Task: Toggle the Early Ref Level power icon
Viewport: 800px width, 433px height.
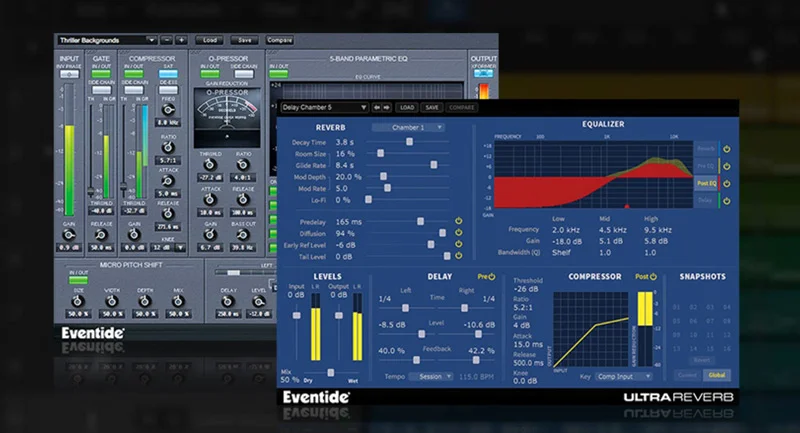Action: [459, 244]
